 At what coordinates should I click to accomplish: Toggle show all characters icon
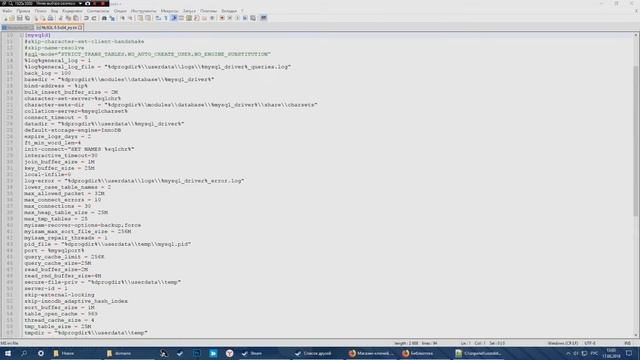[x=166, y=18]
